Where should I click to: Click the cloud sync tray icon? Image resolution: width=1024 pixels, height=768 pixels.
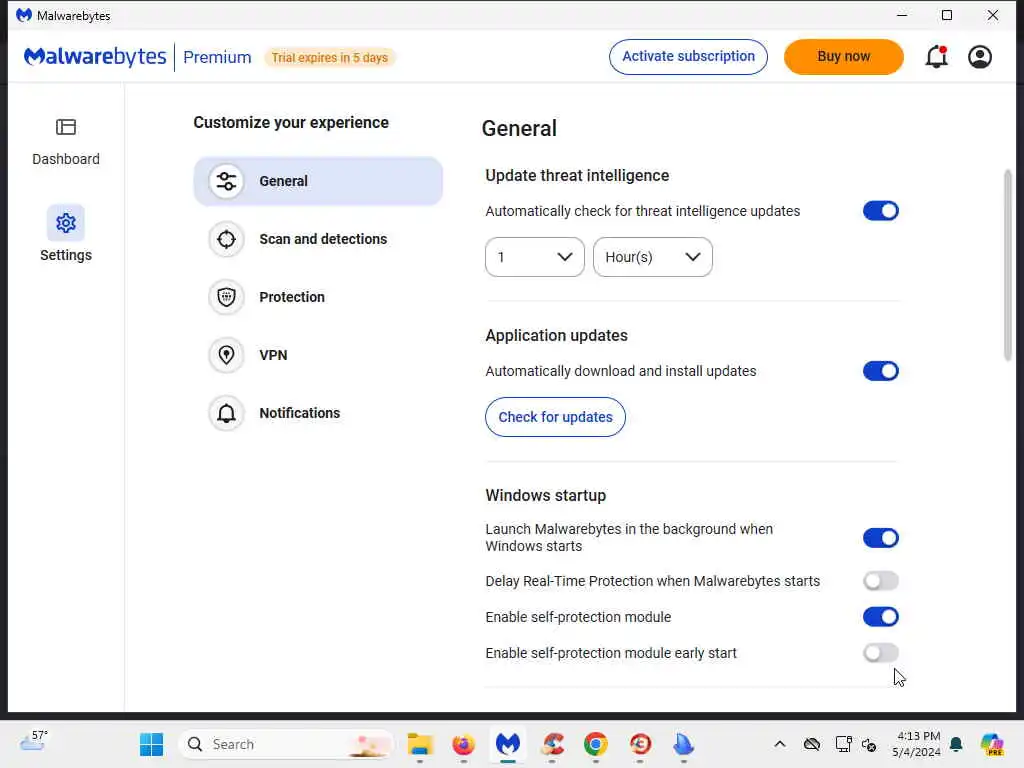(x=812, y=744)
